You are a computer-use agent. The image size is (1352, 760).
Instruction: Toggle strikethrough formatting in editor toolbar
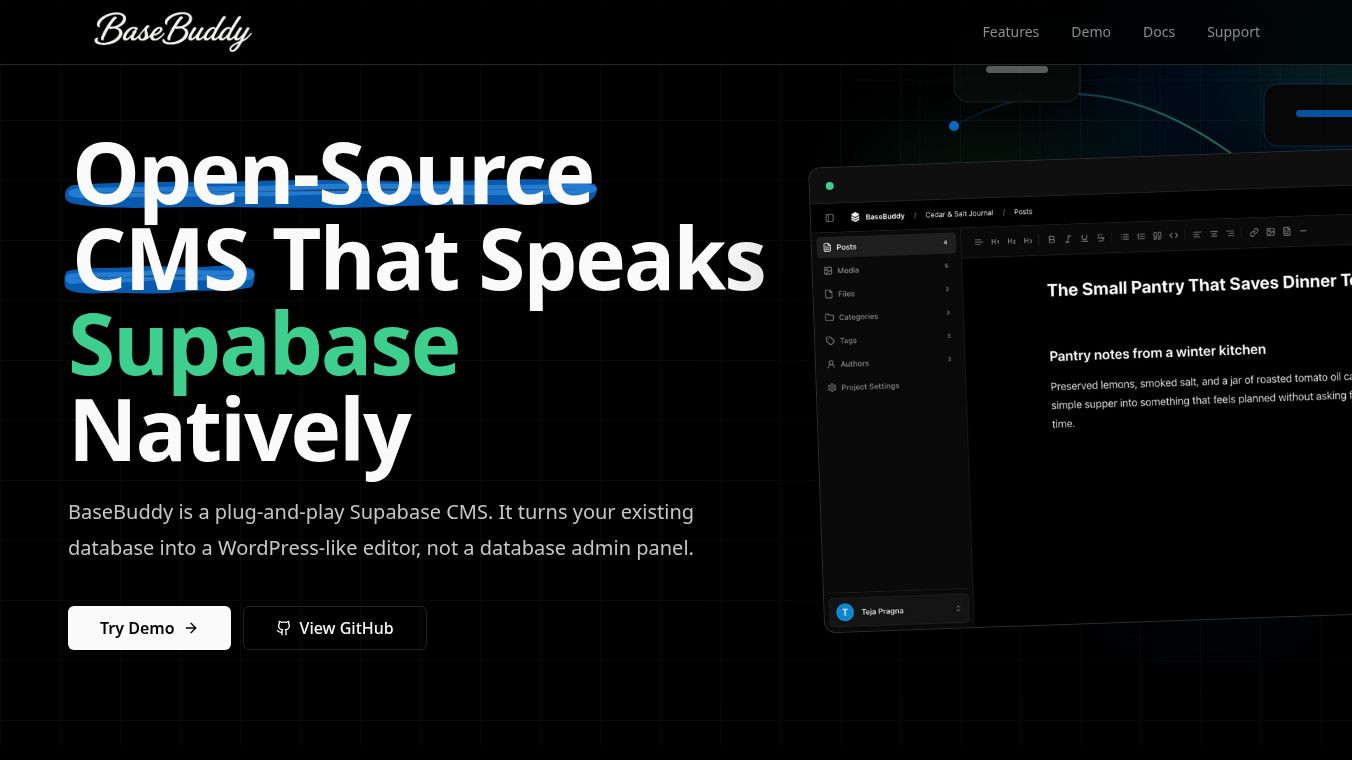click(x=1101, y=238)
